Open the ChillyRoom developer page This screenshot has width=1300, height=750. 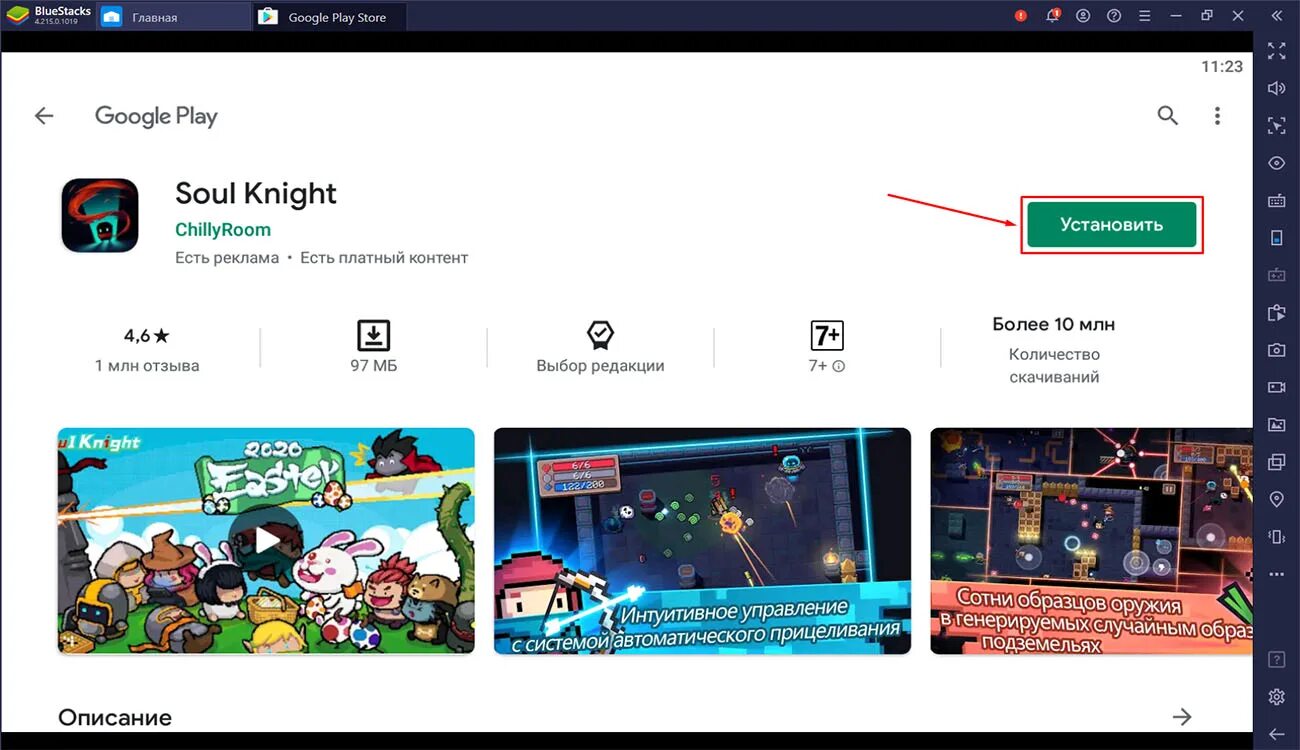point(223,229)
